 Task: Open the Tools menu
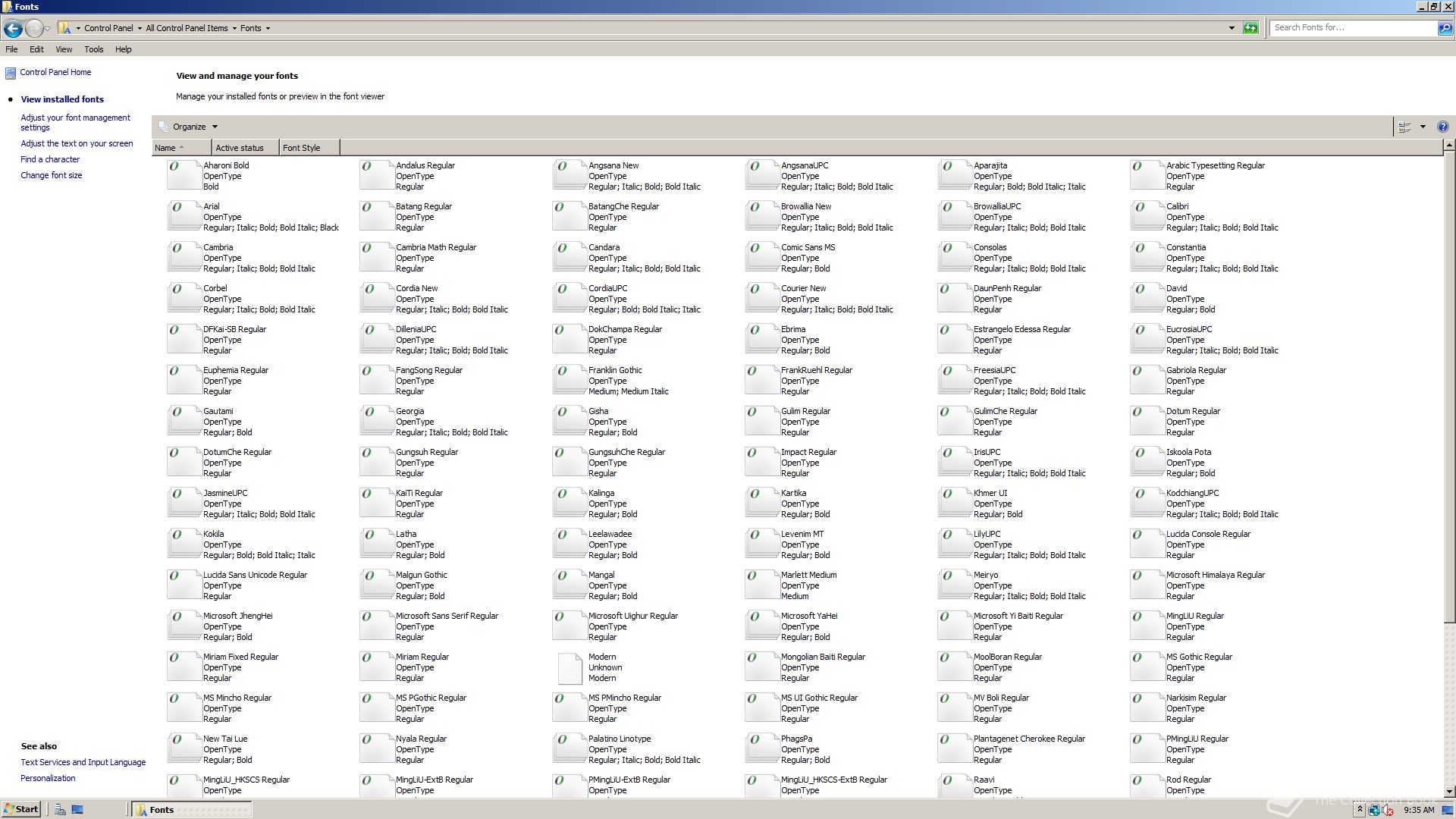pyautogui.click(x=94, y=49)
